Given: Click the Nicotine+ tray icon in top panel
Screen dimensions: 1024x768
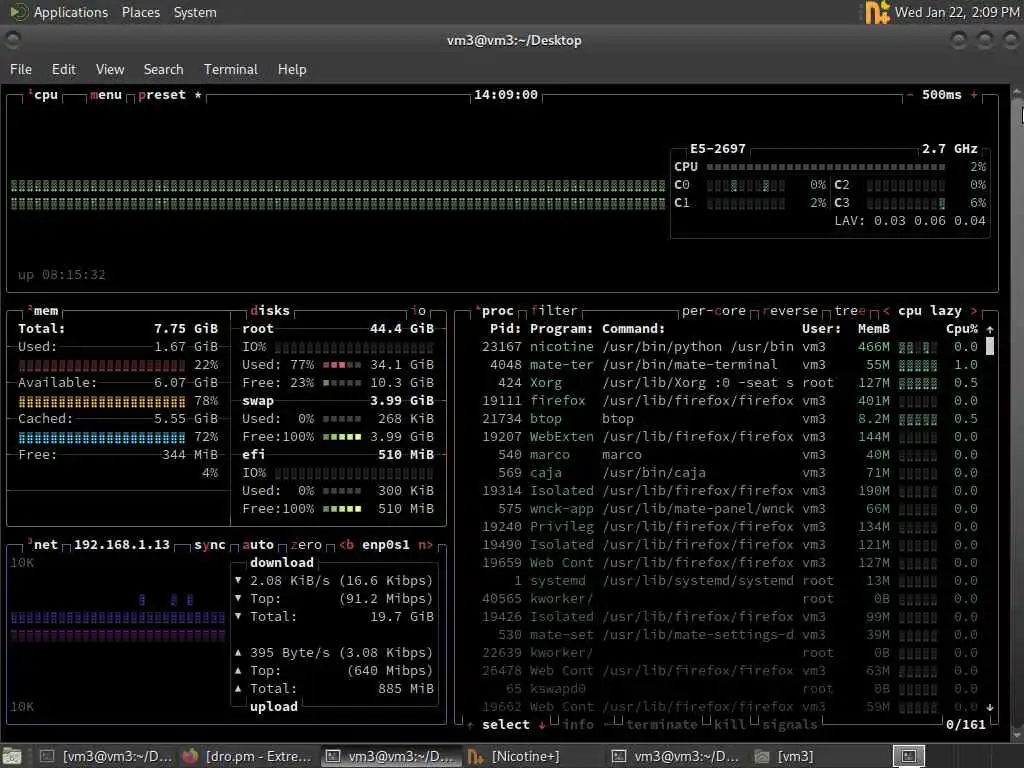Looking at the screenshot, I should point(877,12).
